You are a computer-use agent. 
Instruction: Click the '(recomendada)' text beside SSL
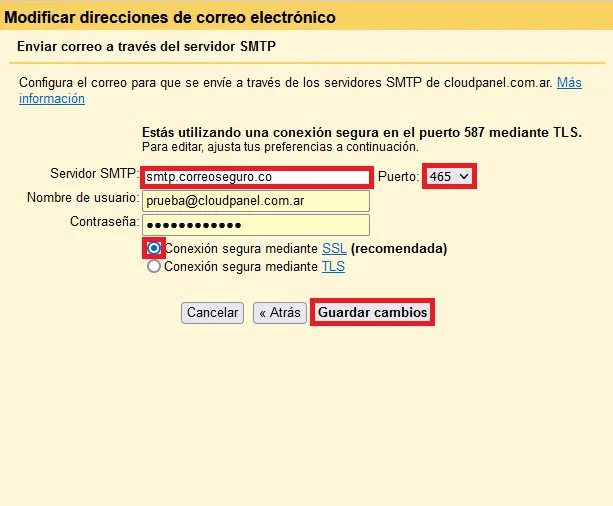pyautogui.click(x=398, y=248)
